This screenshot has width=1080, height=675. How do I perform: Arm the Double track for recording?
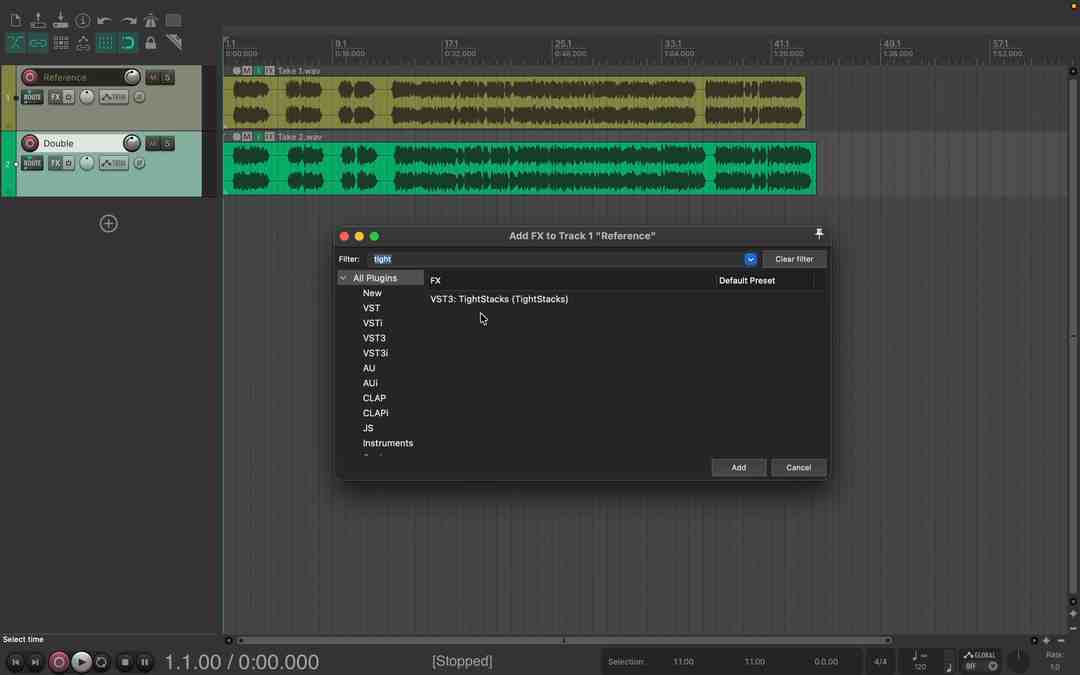(30, 143)
